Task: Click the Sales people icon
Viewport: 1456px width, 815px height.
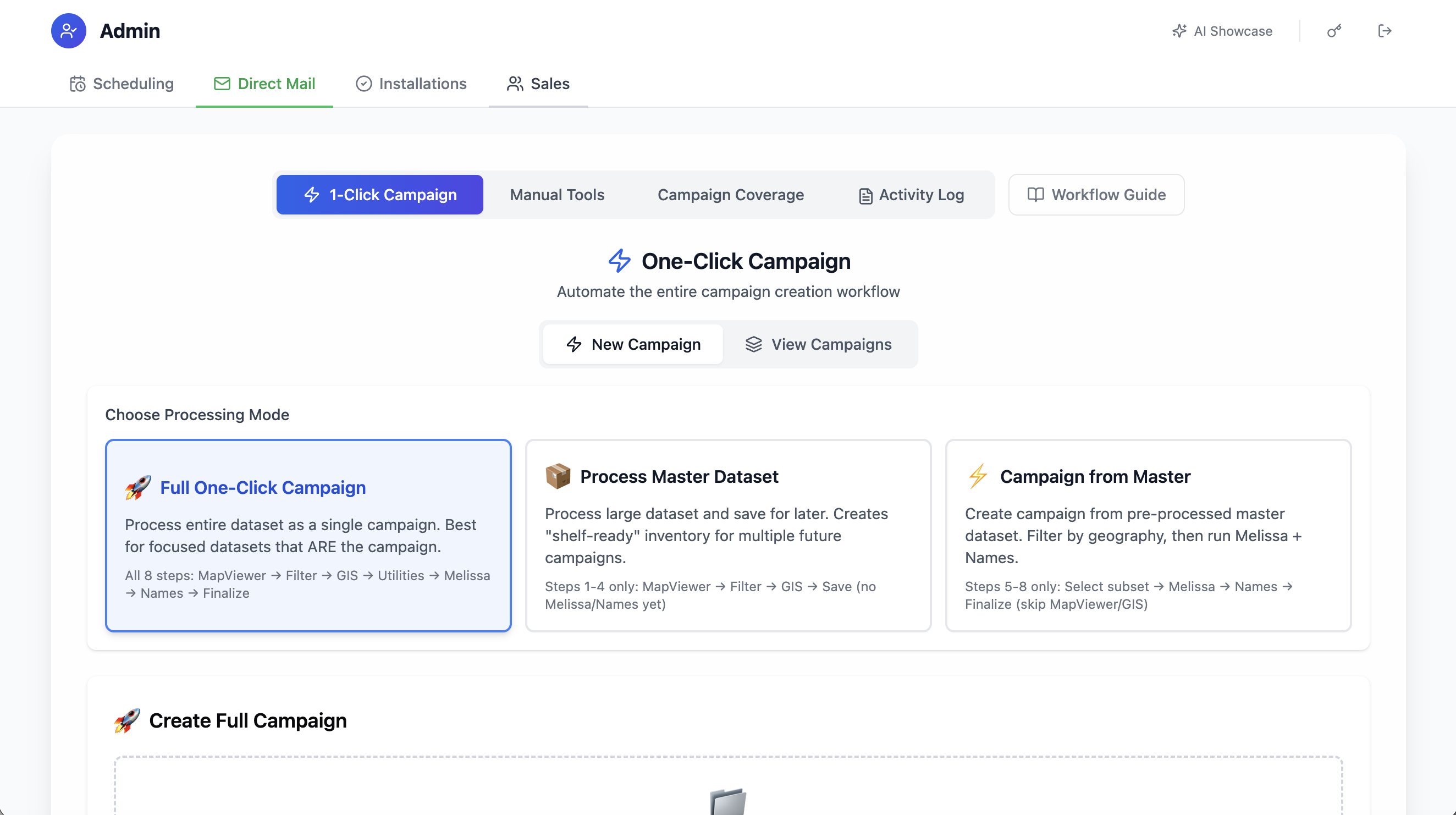Action: (x=515, y=84)
